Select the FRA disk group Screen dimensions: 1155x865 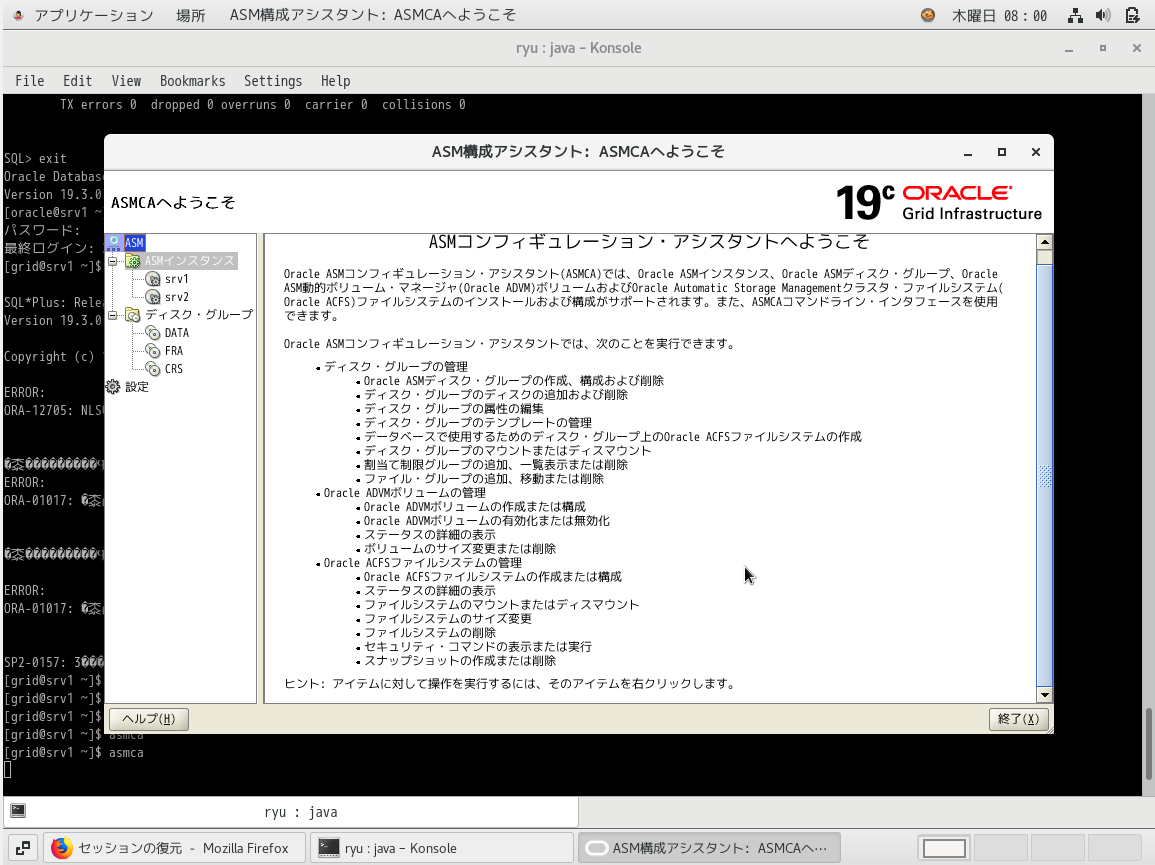click(174, 351)
